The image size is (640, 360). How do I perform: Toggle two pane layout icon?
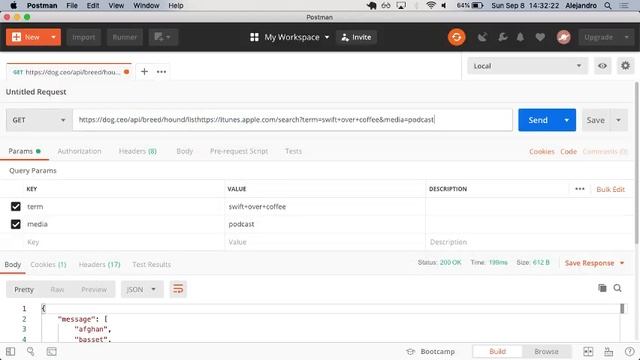[x=588, y=351]
